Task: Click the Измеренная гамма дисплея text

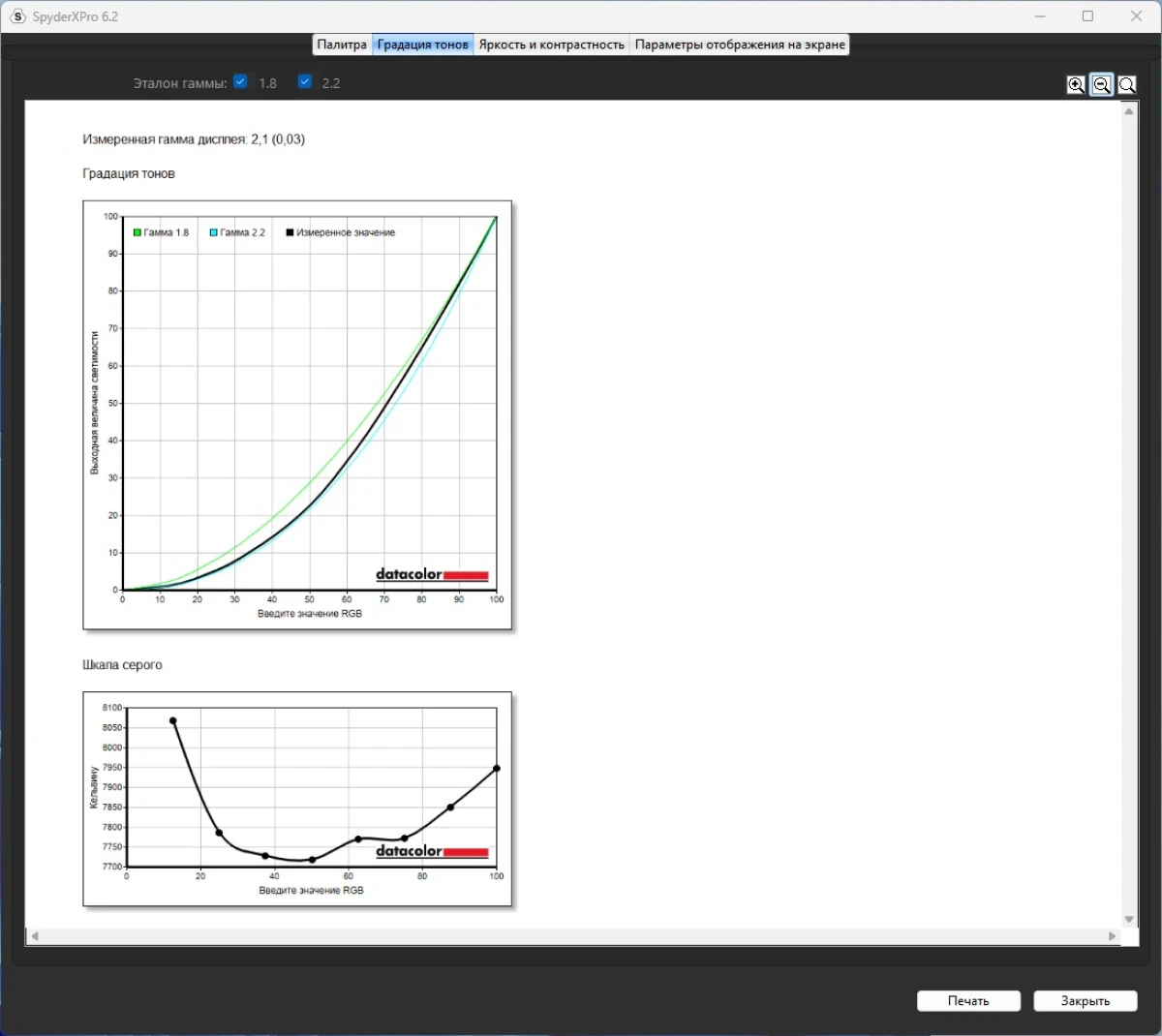Action: 194,139
